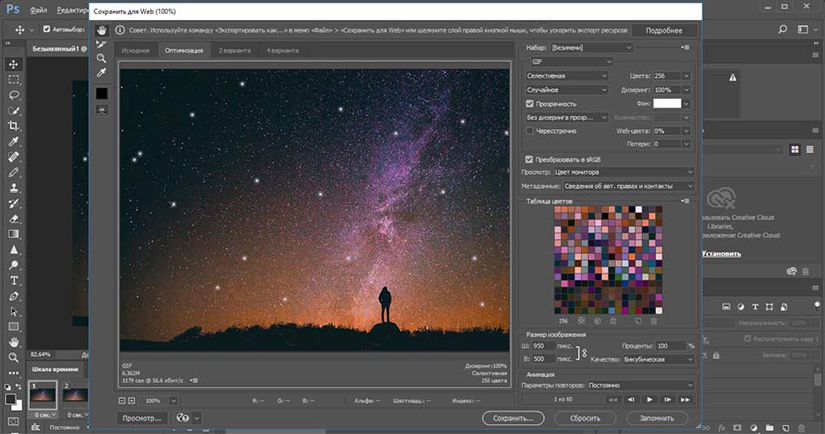Switch to the Исходное tab
This screenshot has width=825, height=434.
pos(135,49)
